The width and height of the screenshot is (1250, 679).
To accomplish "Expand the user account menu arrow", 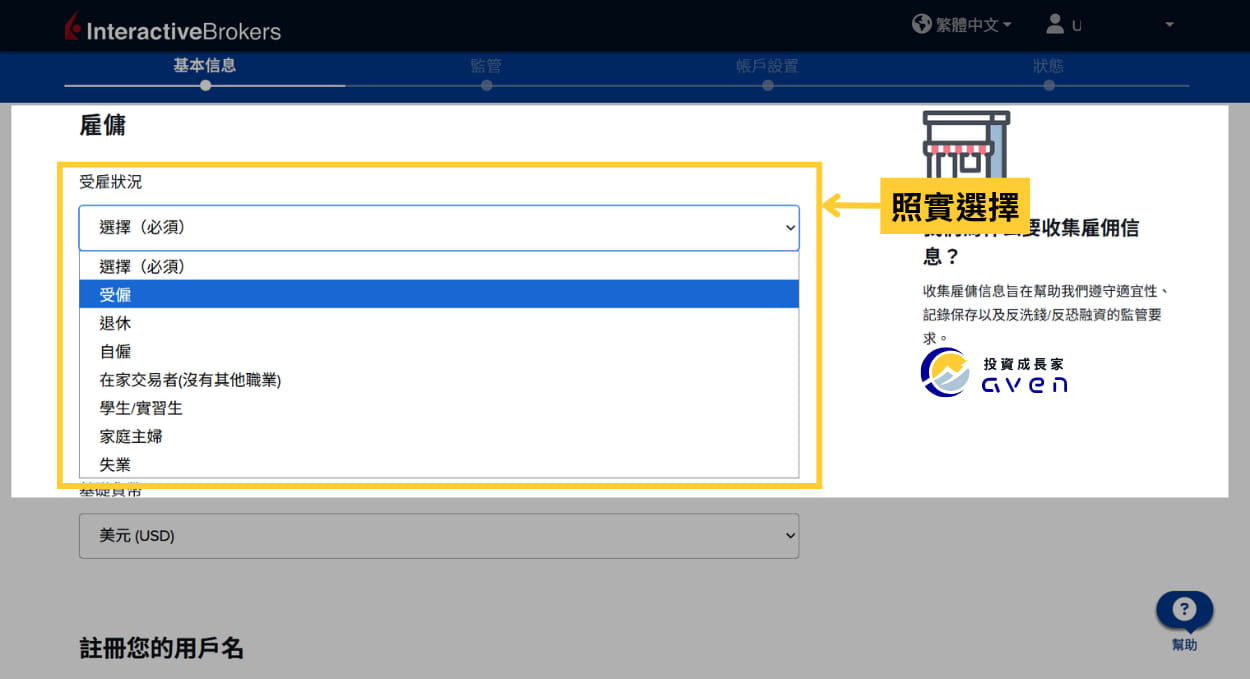I will coord(1169,25).
